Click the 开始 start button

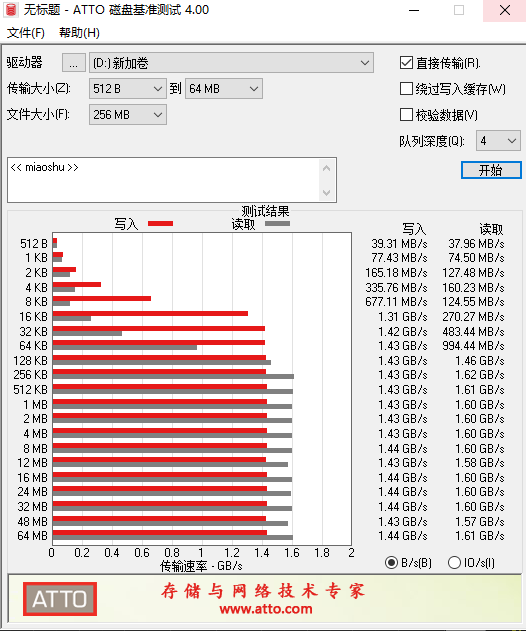[491, 170]
